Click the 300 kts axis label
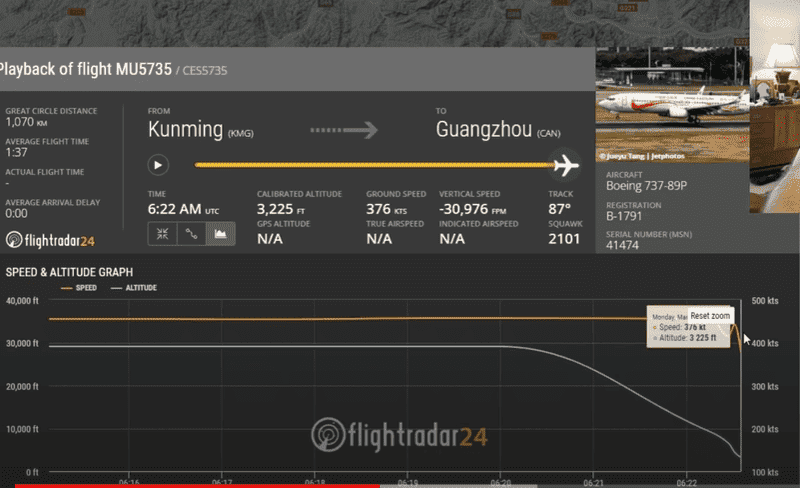 [765, 387]
